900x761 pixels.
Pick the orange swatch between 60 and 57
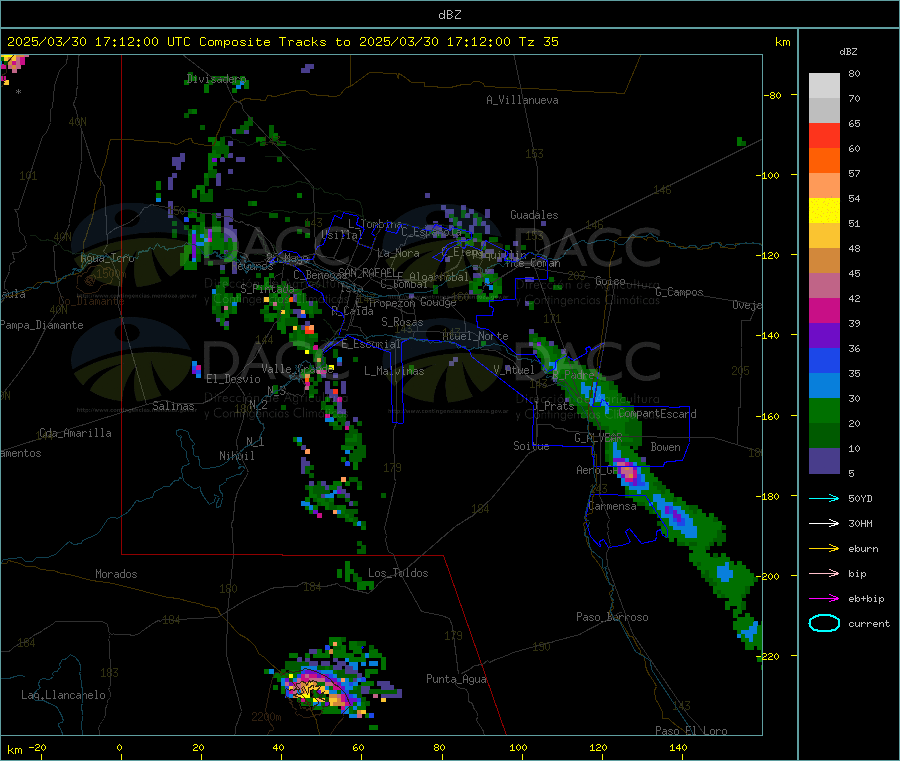[x=824, y=161]
